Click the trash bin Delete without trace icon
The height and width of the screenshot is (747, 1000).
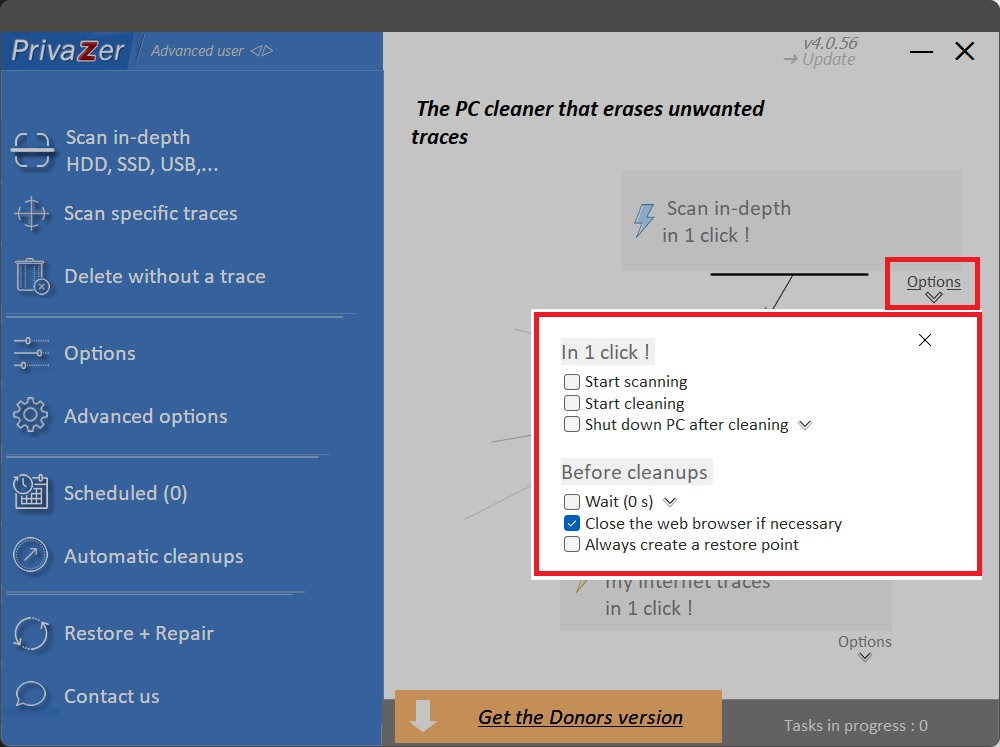coord(32,276)
